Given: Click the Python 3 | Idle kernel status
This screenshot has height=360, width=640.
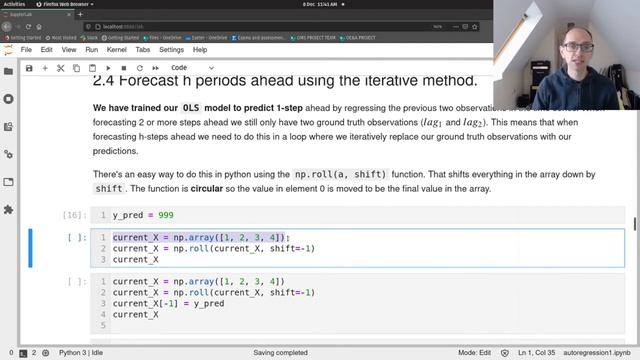Looking at the screenshot, I should click(81, 353).
